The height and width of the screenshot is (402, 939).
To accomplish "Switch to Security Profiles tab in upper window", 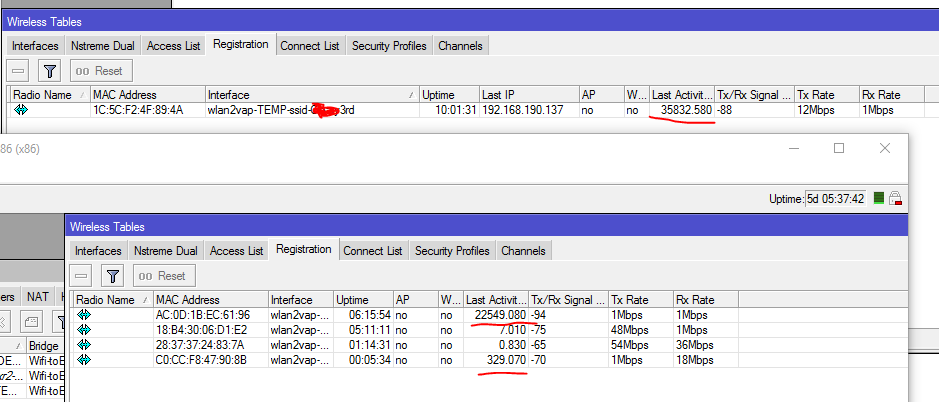I will [389, 45].
